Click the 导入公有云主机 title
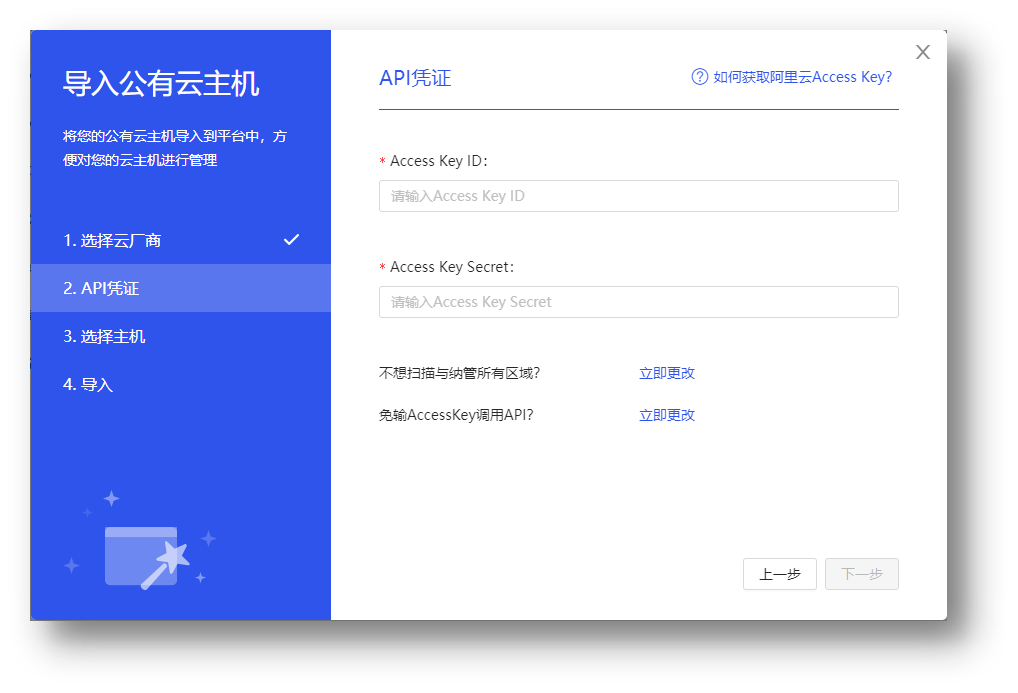Image resolution: width=1018 pixels, height=693 pixels. (x=161, y=83)
